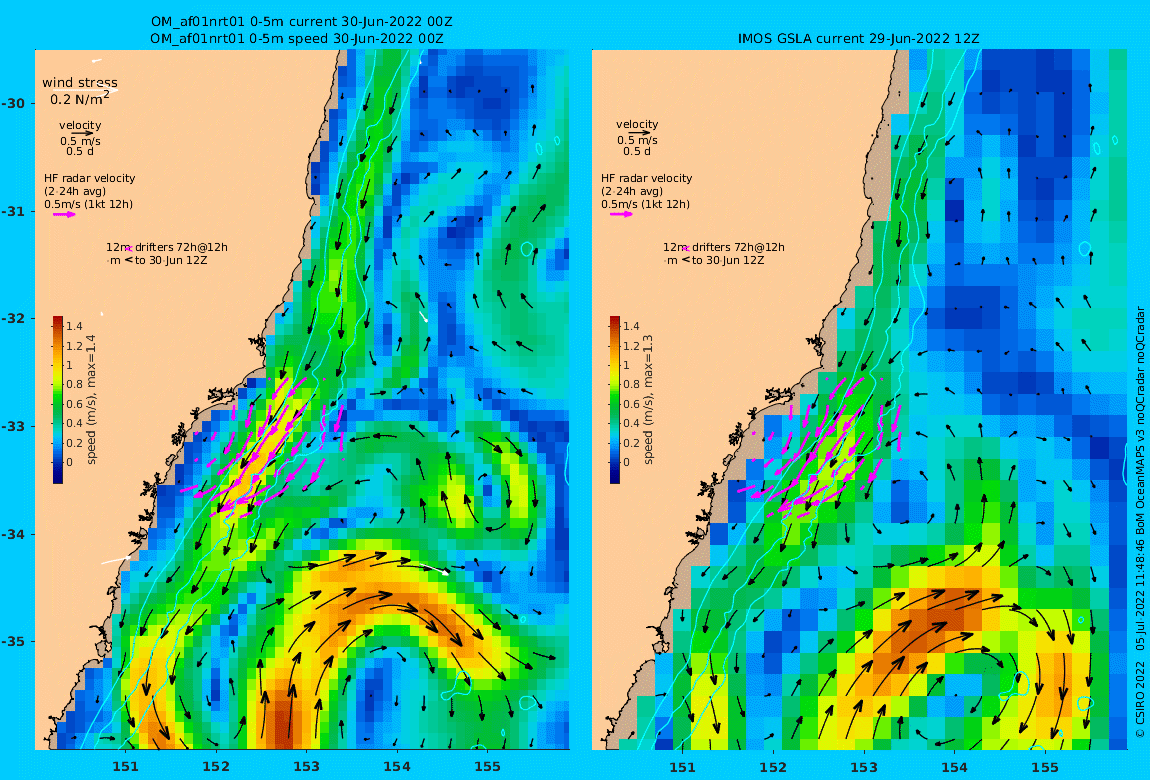The image size is (1150, 780).
Task: Click the 'velocity' label in right panel
Action: [637, 125]
